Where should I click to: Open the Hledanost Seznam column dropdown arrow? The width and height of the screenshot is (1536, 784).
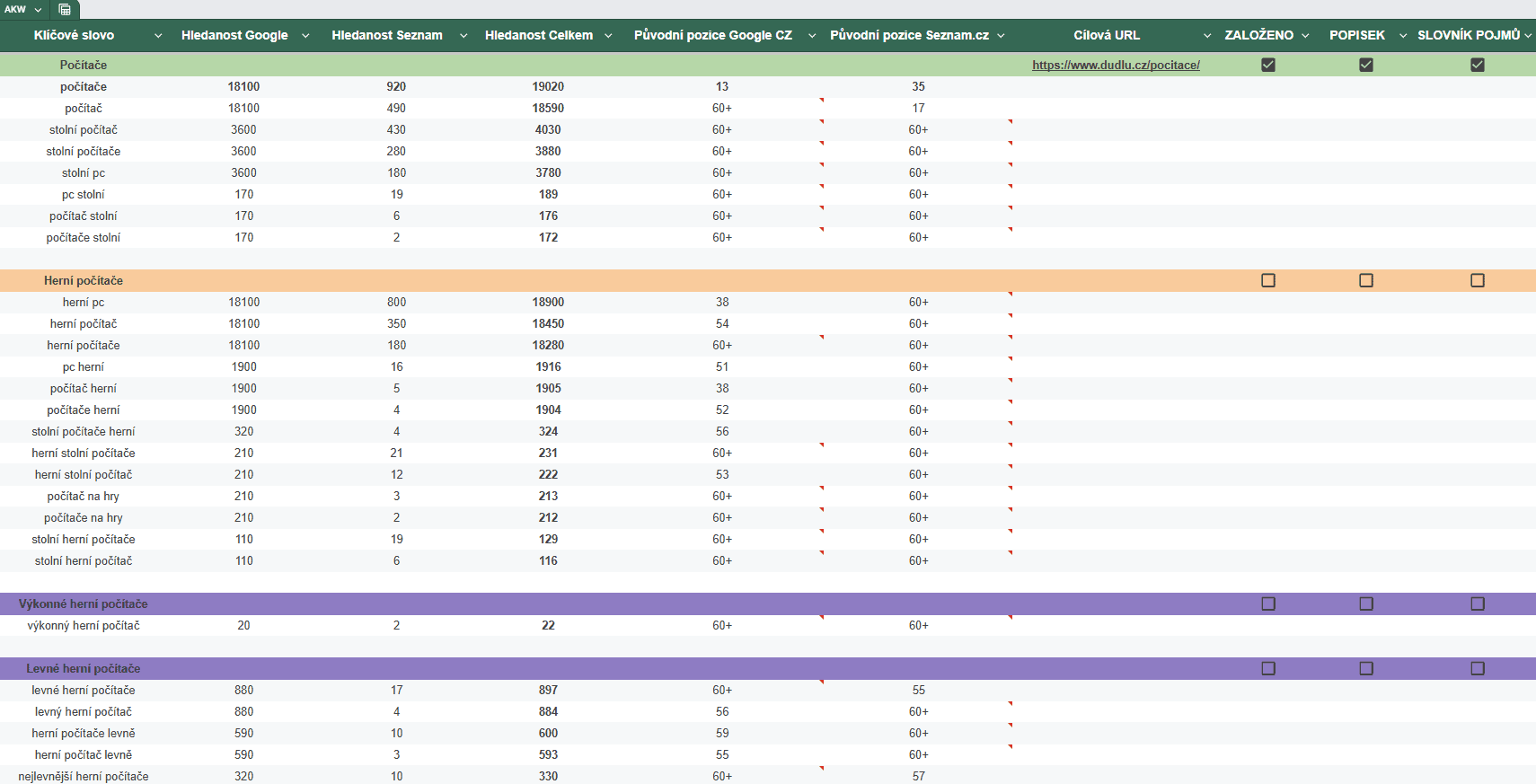coord(463,36)
